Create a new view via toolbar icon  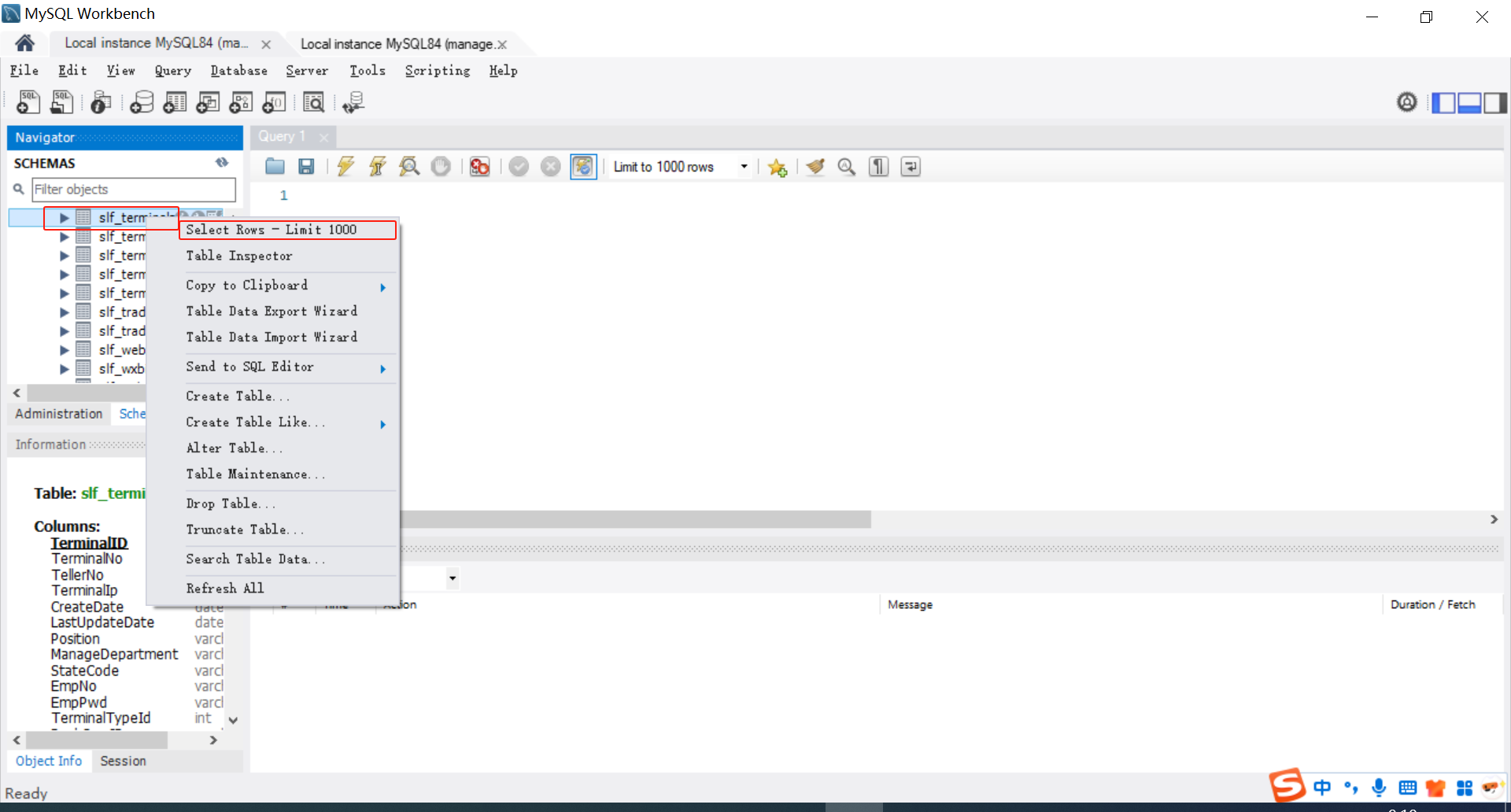(x=208, y=102)
